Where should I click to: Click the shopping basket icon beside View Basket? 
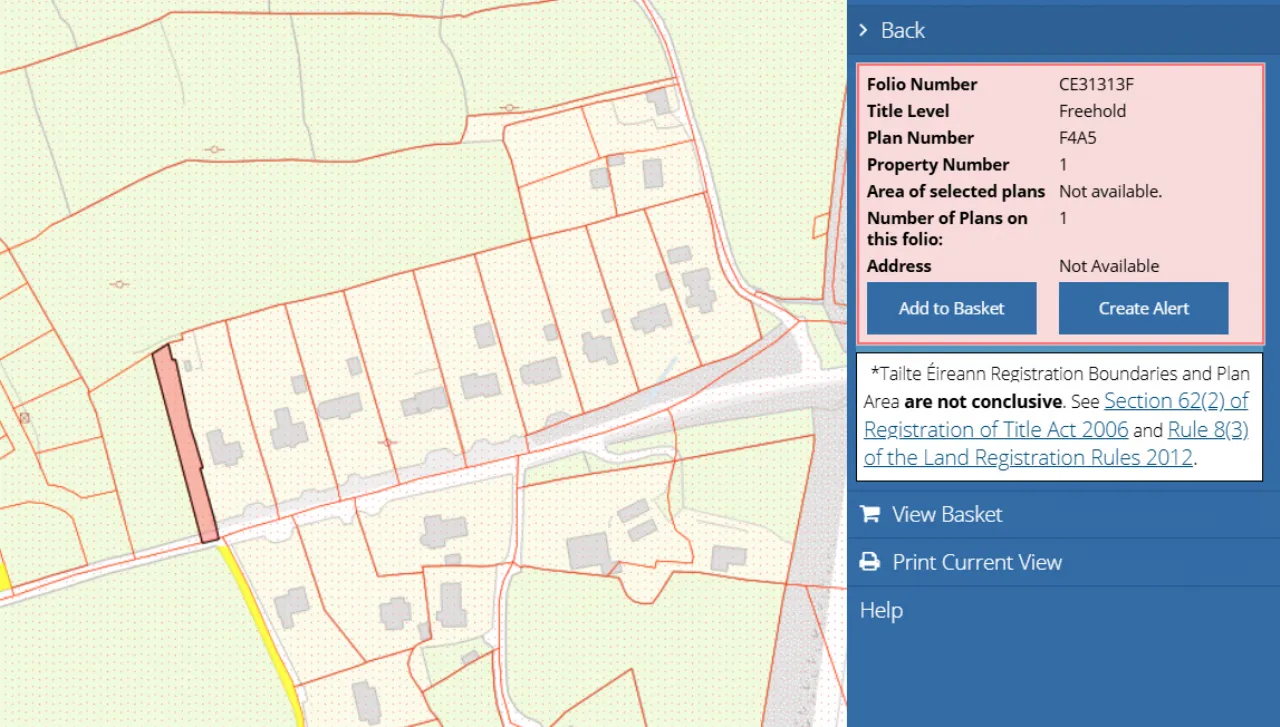coord(869,514)
